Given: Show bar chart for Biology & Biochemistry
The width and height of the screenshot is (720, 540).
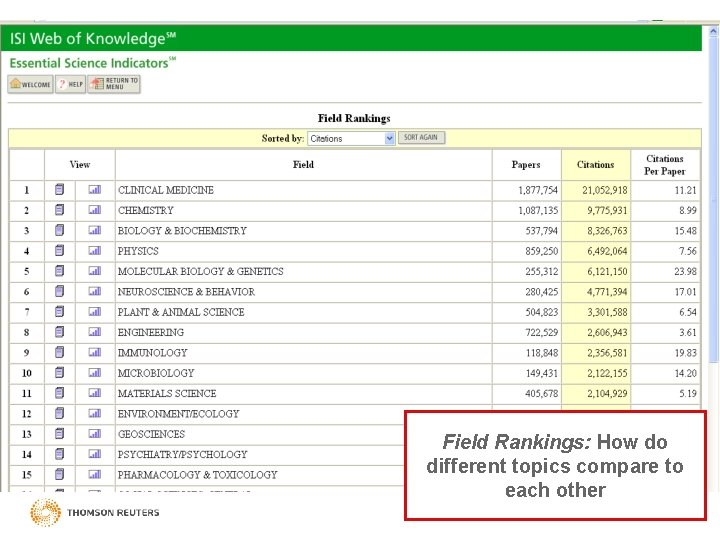Looking at the screenshot, I should [x=95, y=230].
